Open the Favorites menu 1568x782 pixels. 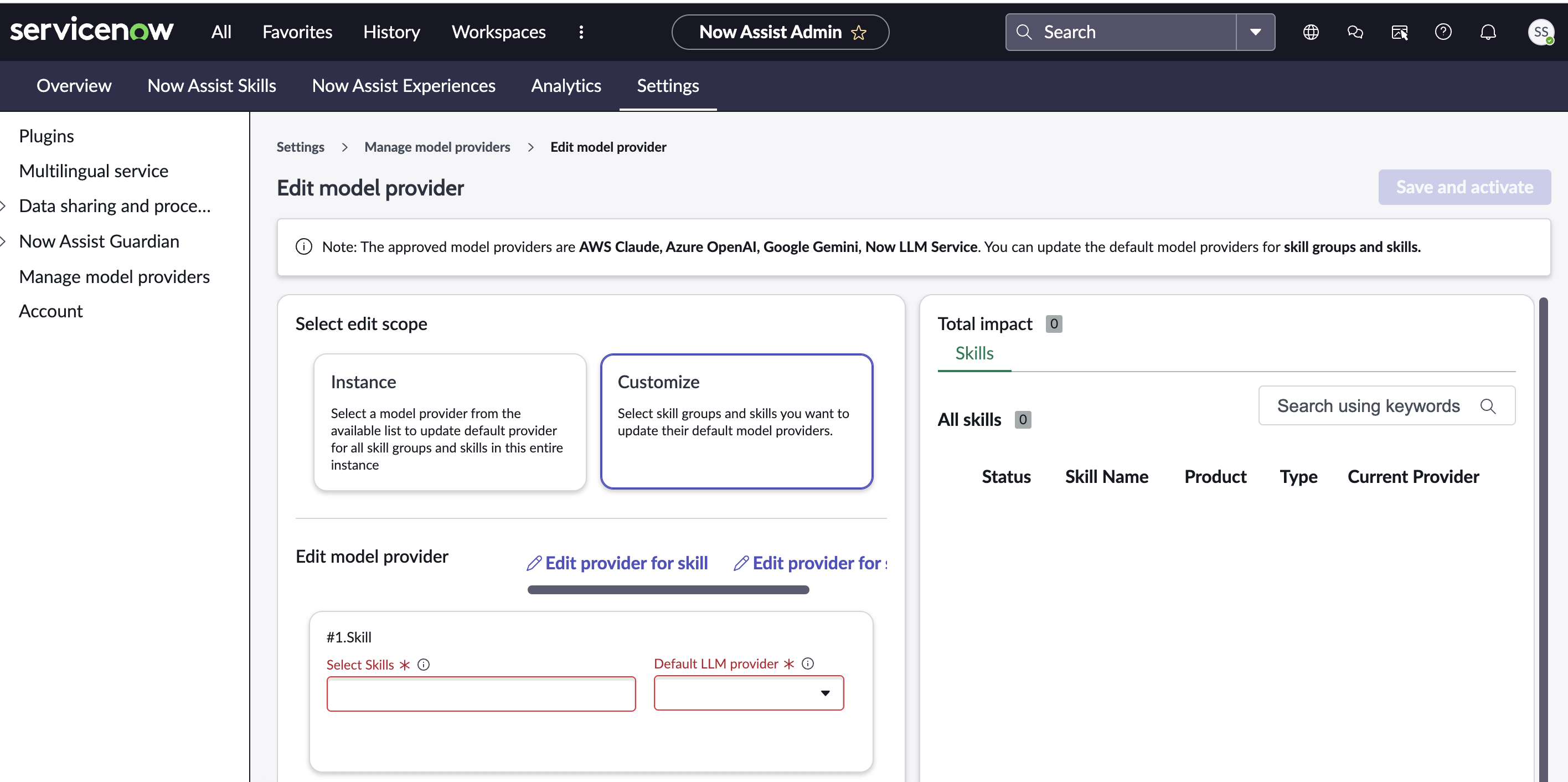point(297,32)
